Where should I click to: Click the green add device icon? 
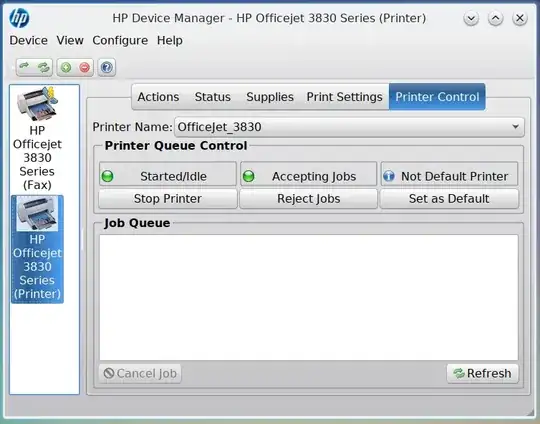tap(66, 67)
